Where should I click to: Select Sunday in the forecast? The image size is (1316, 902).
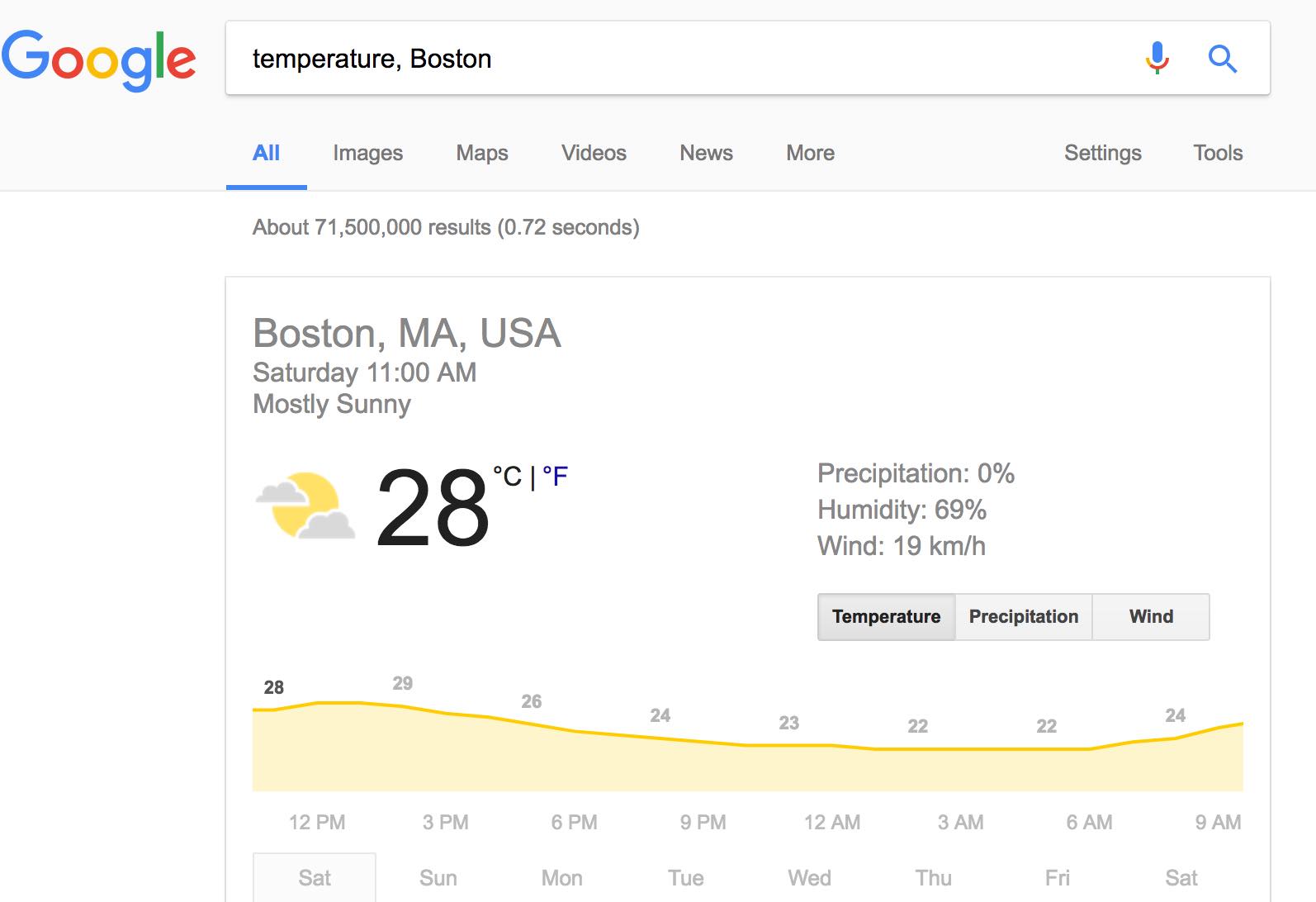438,877
